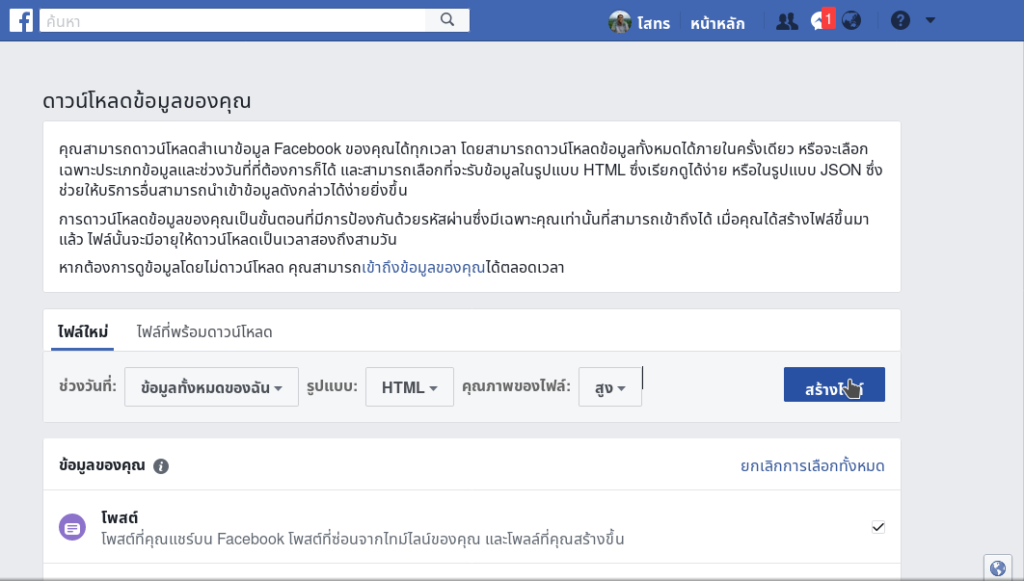Go to หน้าหลัก in the top bar
Viewport: 1024px width, 581px height.
point(717,24)
